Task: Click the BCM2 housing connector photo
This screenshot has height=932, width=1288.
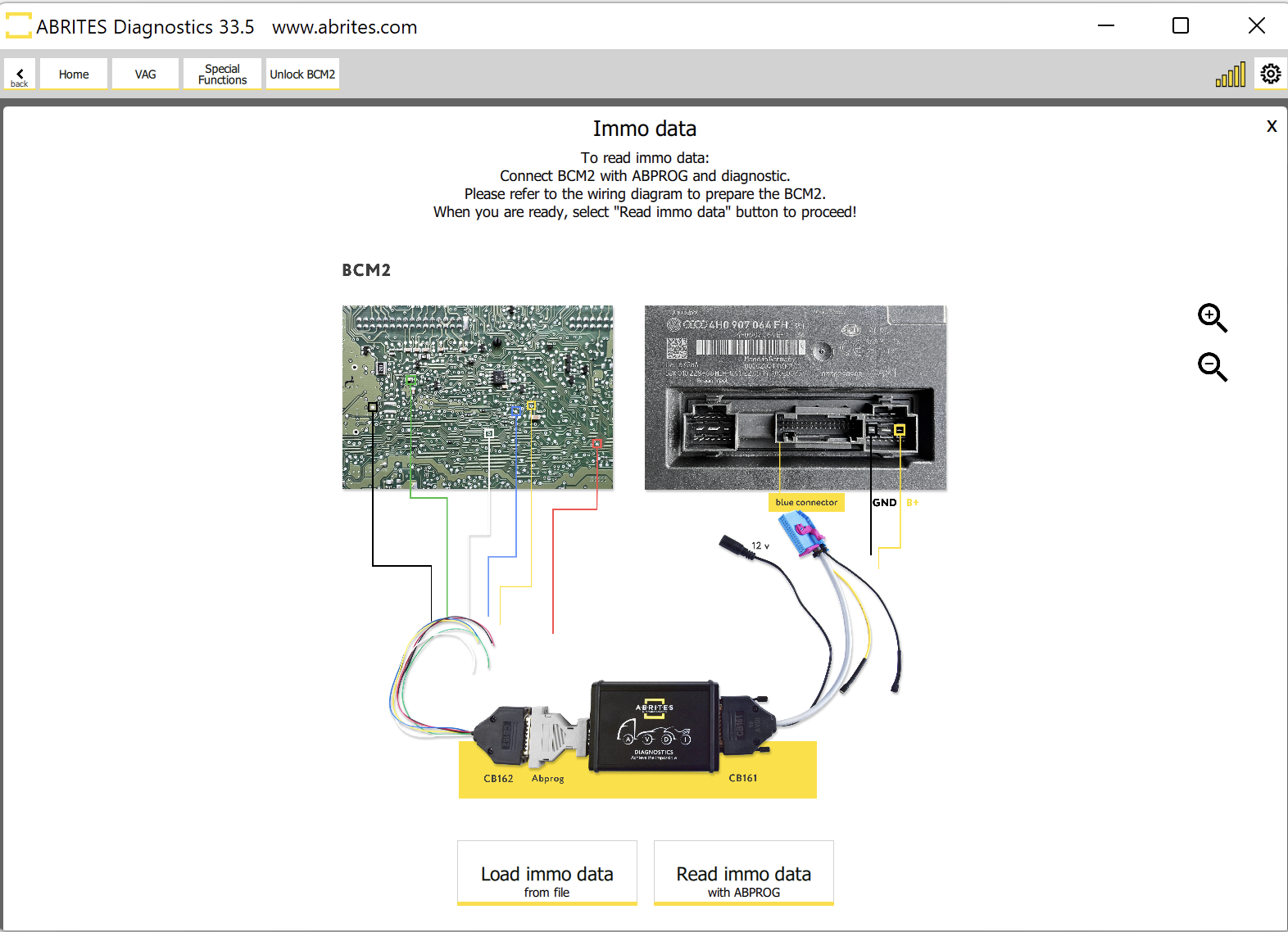Action: tap(796, 397)
